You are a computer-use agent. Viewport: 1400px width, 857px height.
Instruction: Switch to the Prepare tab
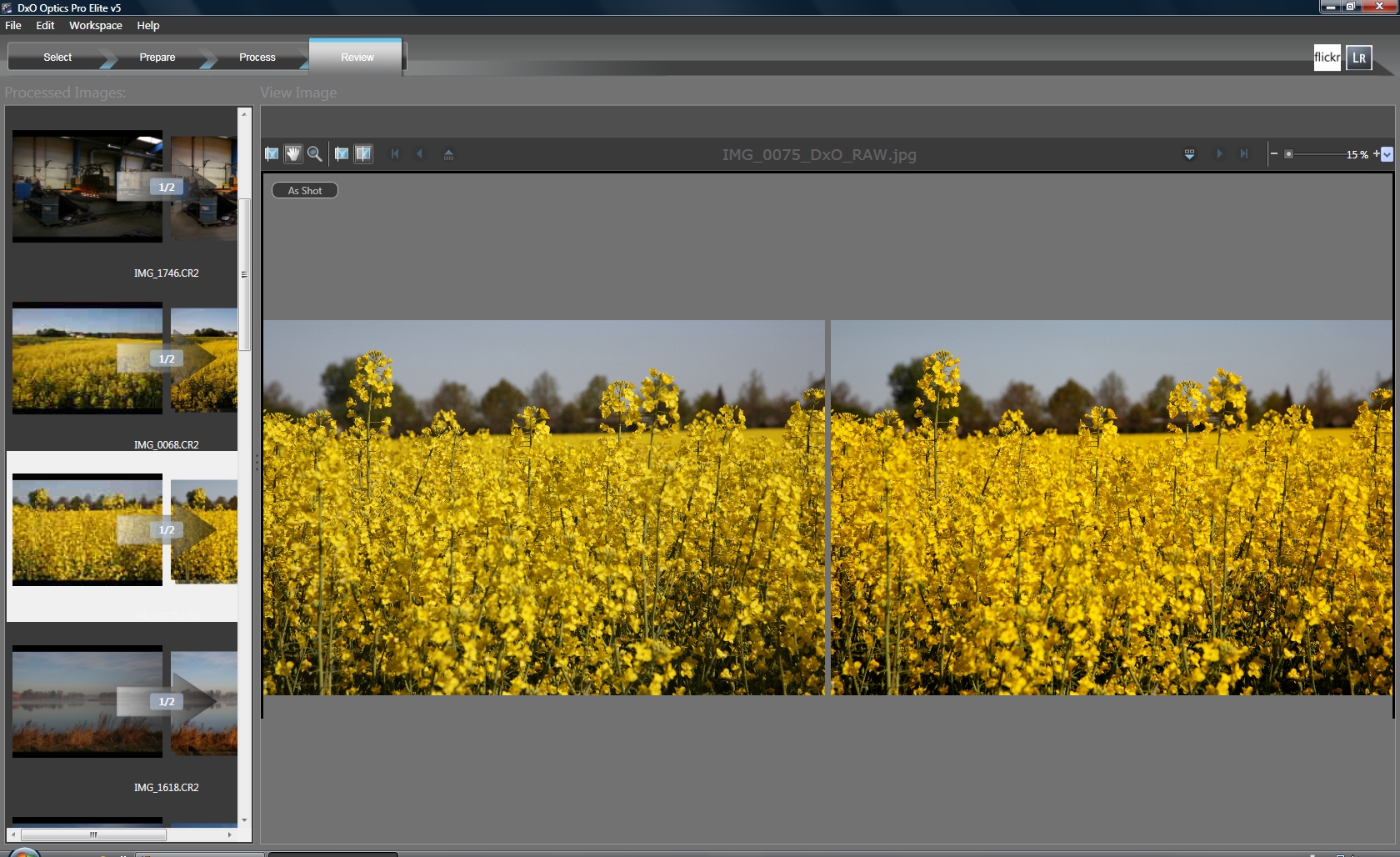[x=157, y=58]
